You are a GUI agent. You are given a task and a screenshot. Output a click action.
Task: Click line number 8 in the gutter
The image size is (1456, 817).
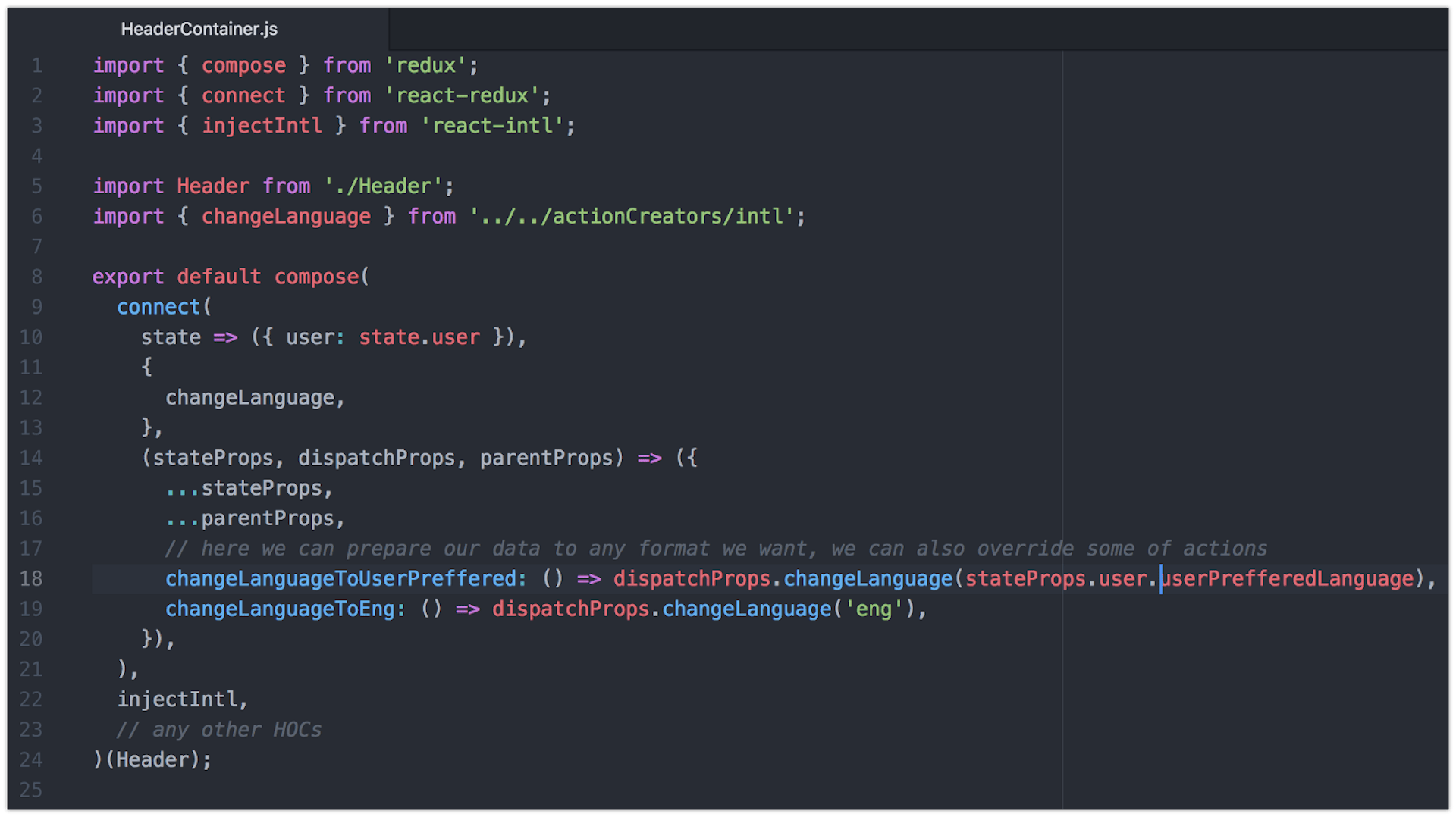[x=36, y=277]
